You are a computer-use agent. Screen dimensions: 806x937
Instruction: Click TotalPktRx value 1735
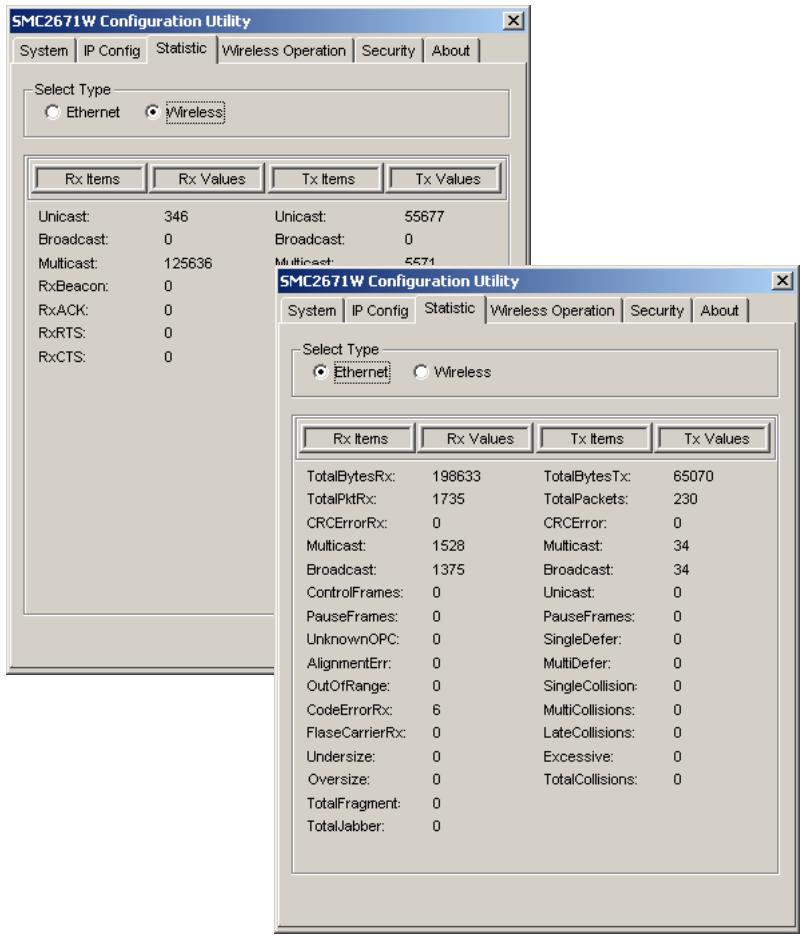[448, 499]
